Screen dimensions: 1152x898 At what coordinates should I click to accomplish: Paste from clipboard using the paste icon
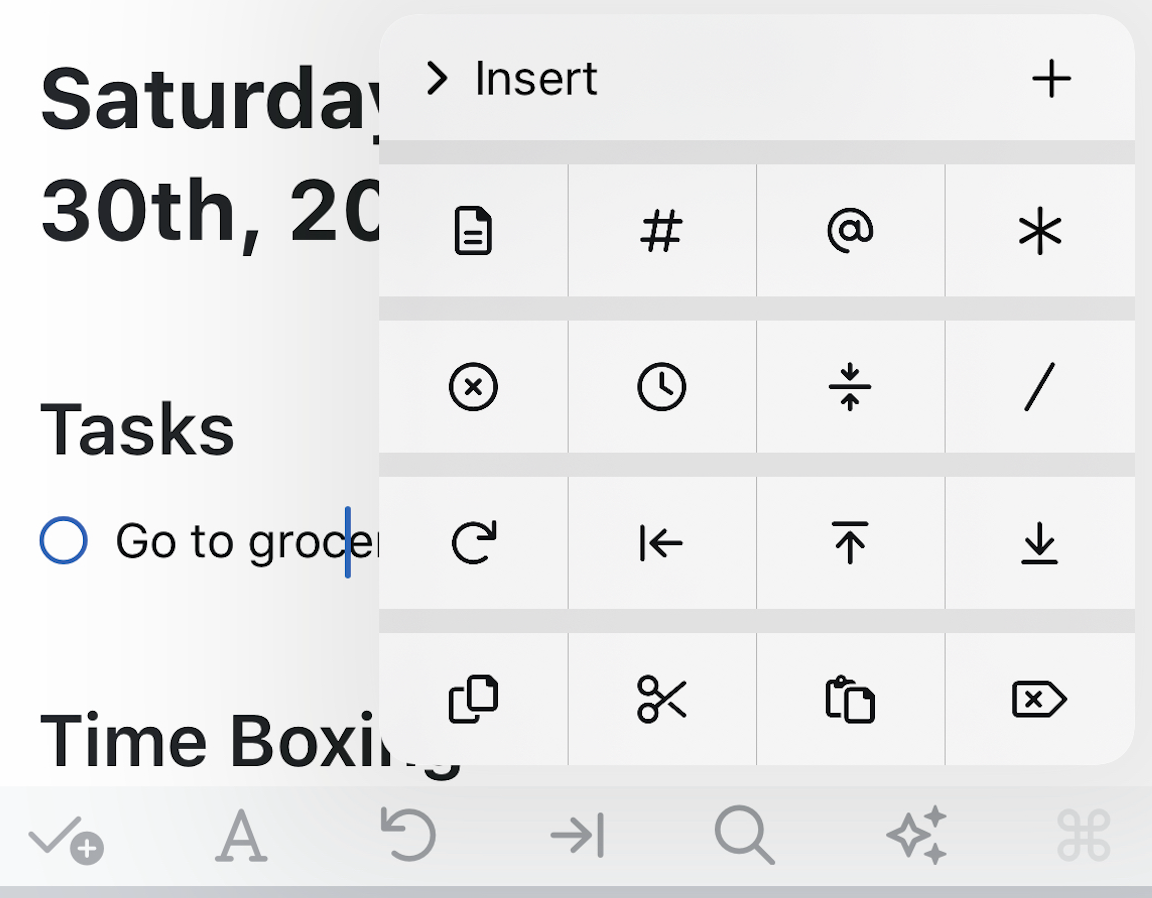tap(850, 699)
